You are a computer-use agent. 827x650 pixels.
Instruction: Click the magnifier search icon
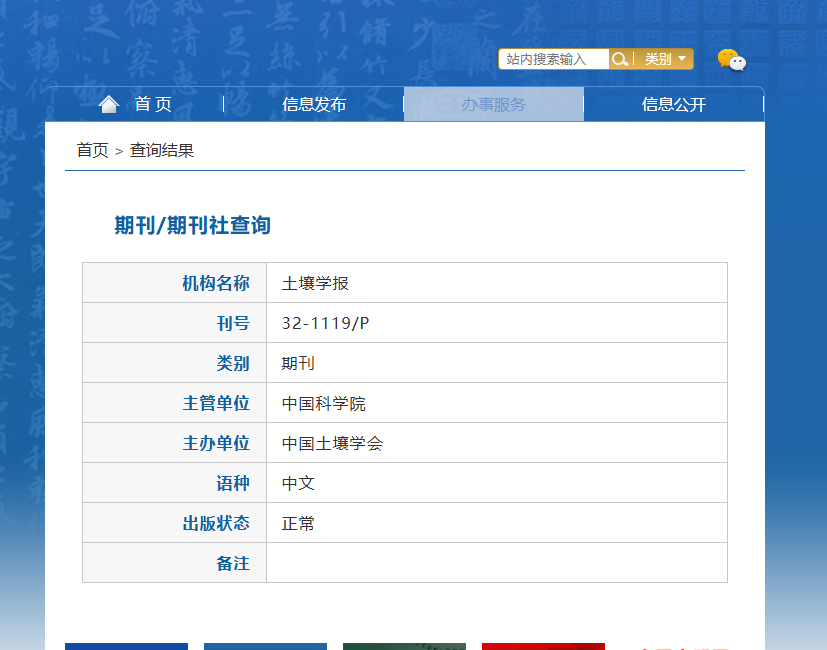(x=620, y=59)
